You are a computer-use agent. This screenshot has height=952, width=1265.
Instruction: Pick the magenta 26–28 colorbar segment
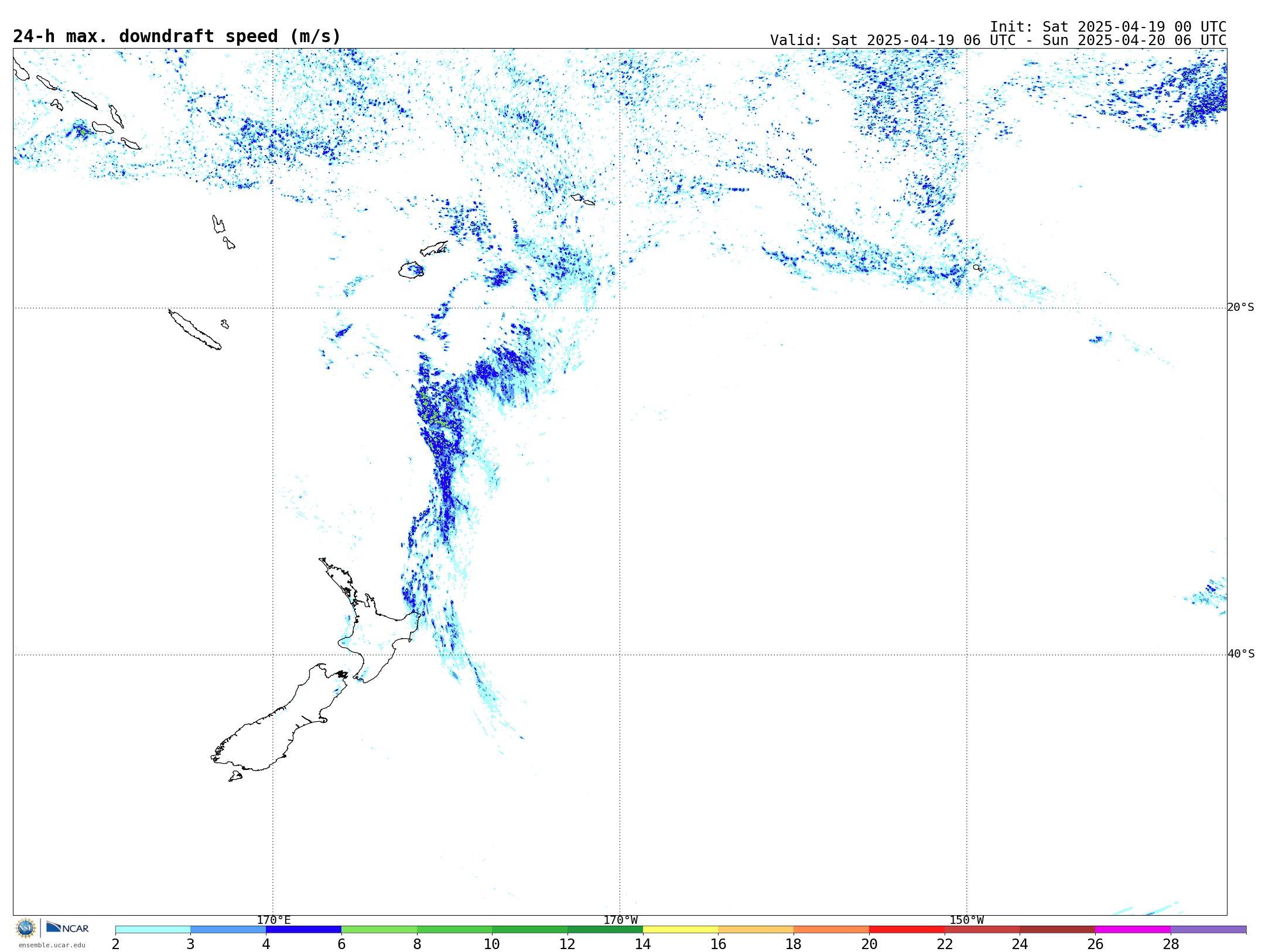[x=1133, y=930]
